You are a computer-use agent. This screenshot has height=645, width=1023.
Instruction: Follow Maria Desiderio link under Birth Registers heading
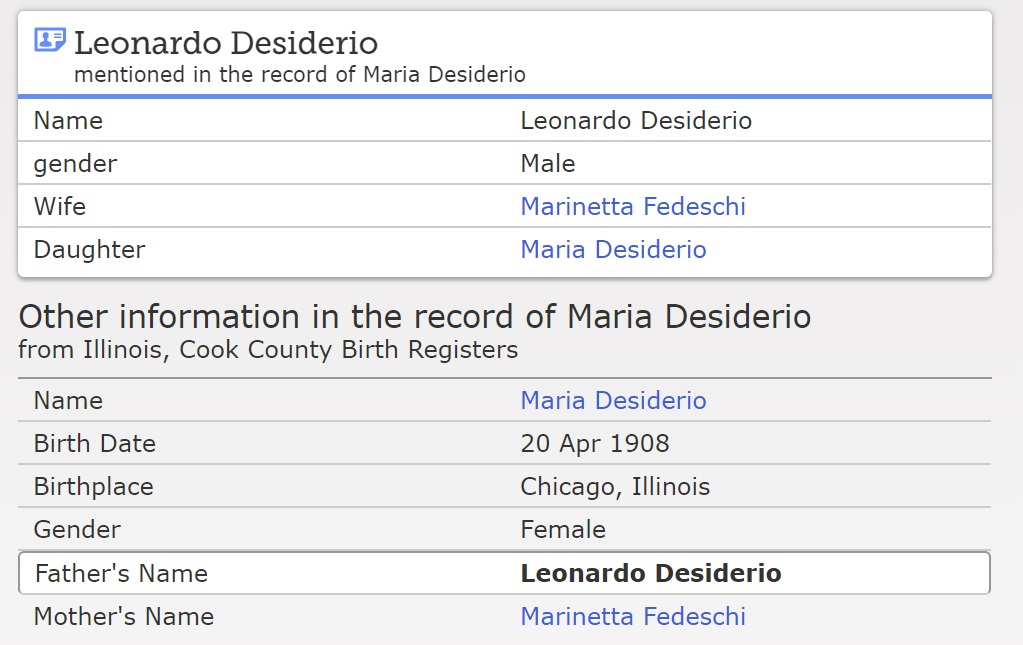(x=613, y=401)
